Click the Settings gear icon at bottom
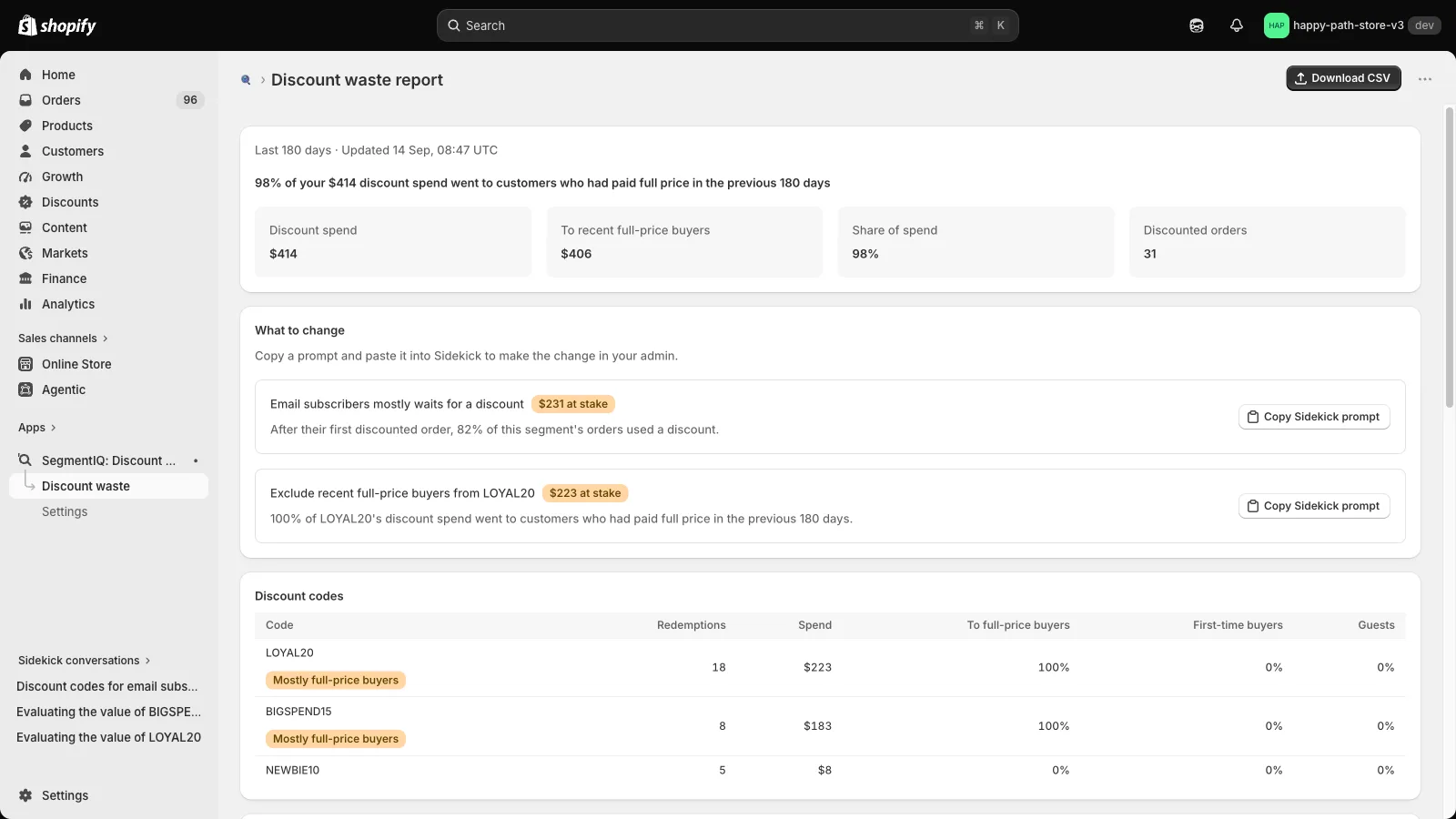 coord(25,795)
